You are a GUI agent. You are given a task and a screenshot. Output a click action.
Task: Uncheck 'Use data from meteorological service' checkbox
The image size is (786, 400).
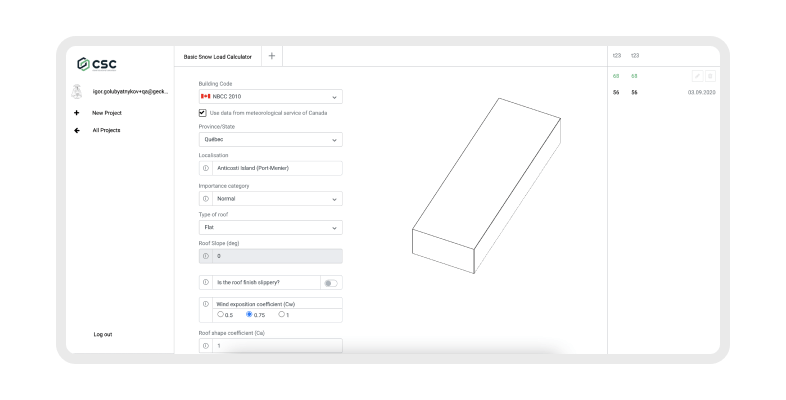point(203,113)
